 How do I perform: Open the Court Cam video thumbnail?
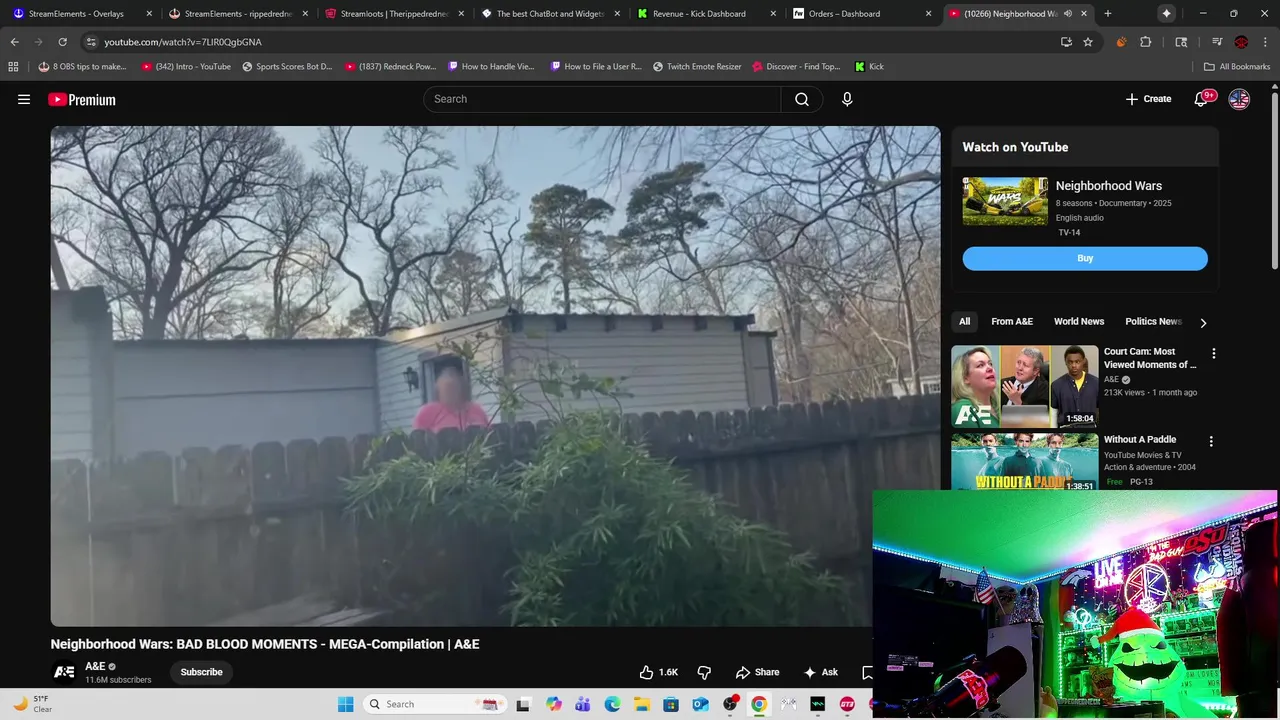pyautogui.click(x=1025, y=386)
